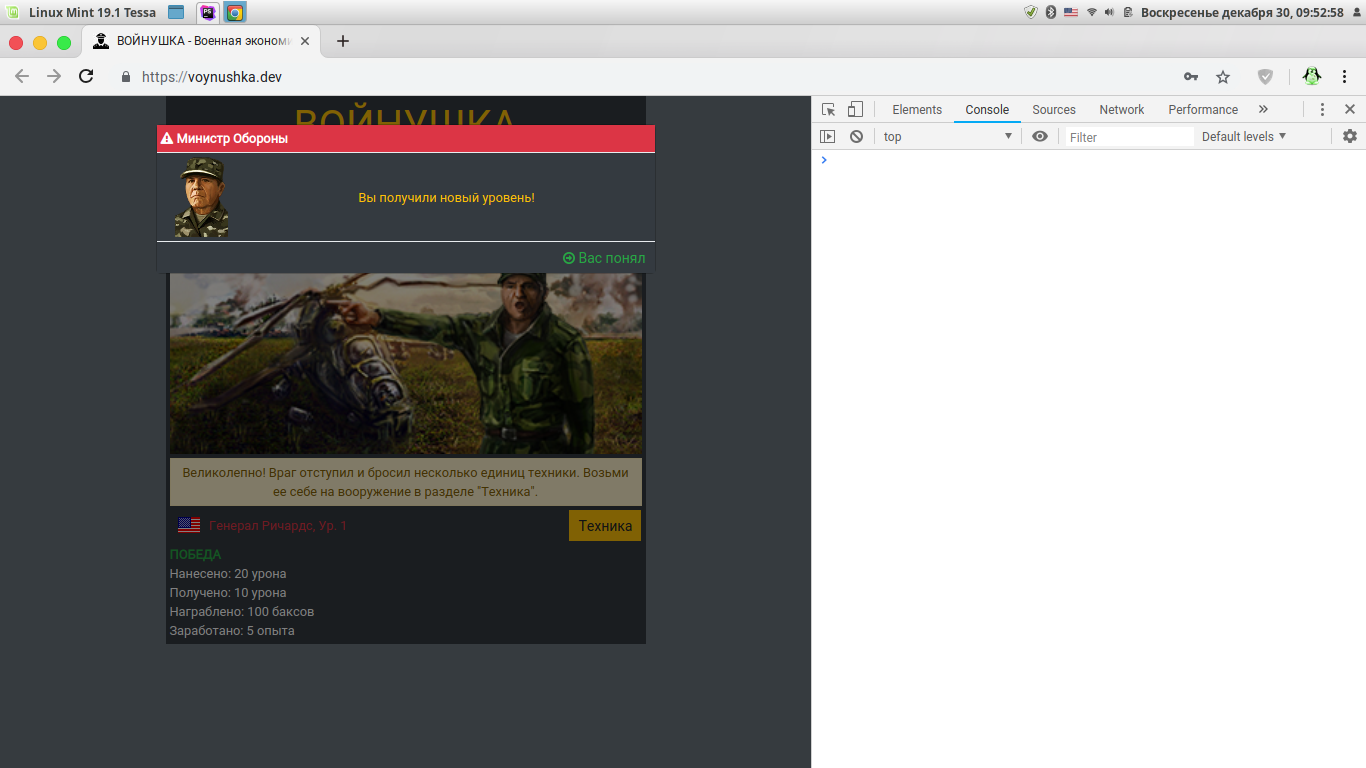The height and width of the screenshot is (768, 1366).
Task: Switch to the Elements tab
Action: (x=917, y=110)
